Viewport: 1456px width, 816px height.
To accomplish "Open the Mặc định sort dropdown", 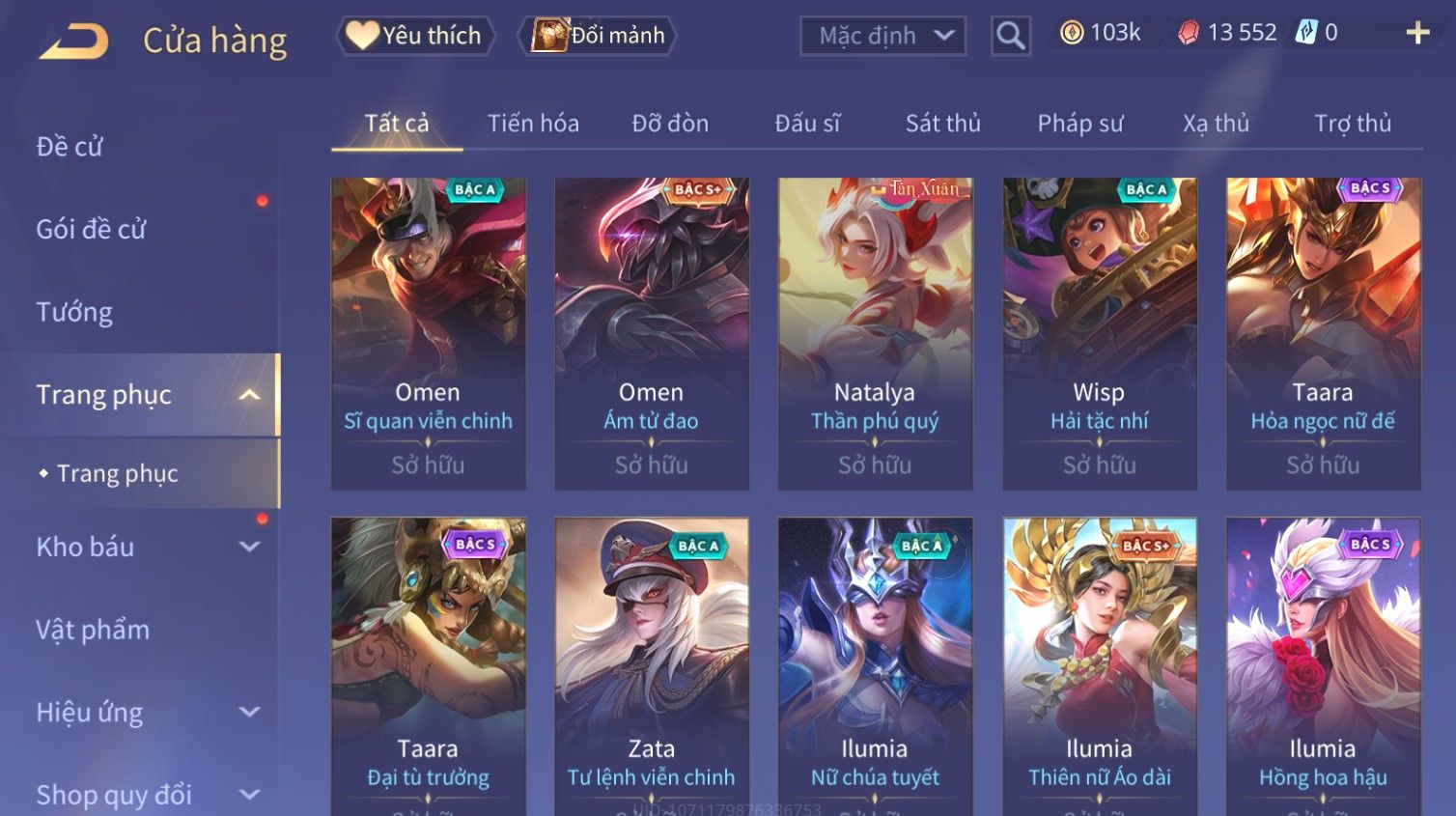I will coord(883,36).
